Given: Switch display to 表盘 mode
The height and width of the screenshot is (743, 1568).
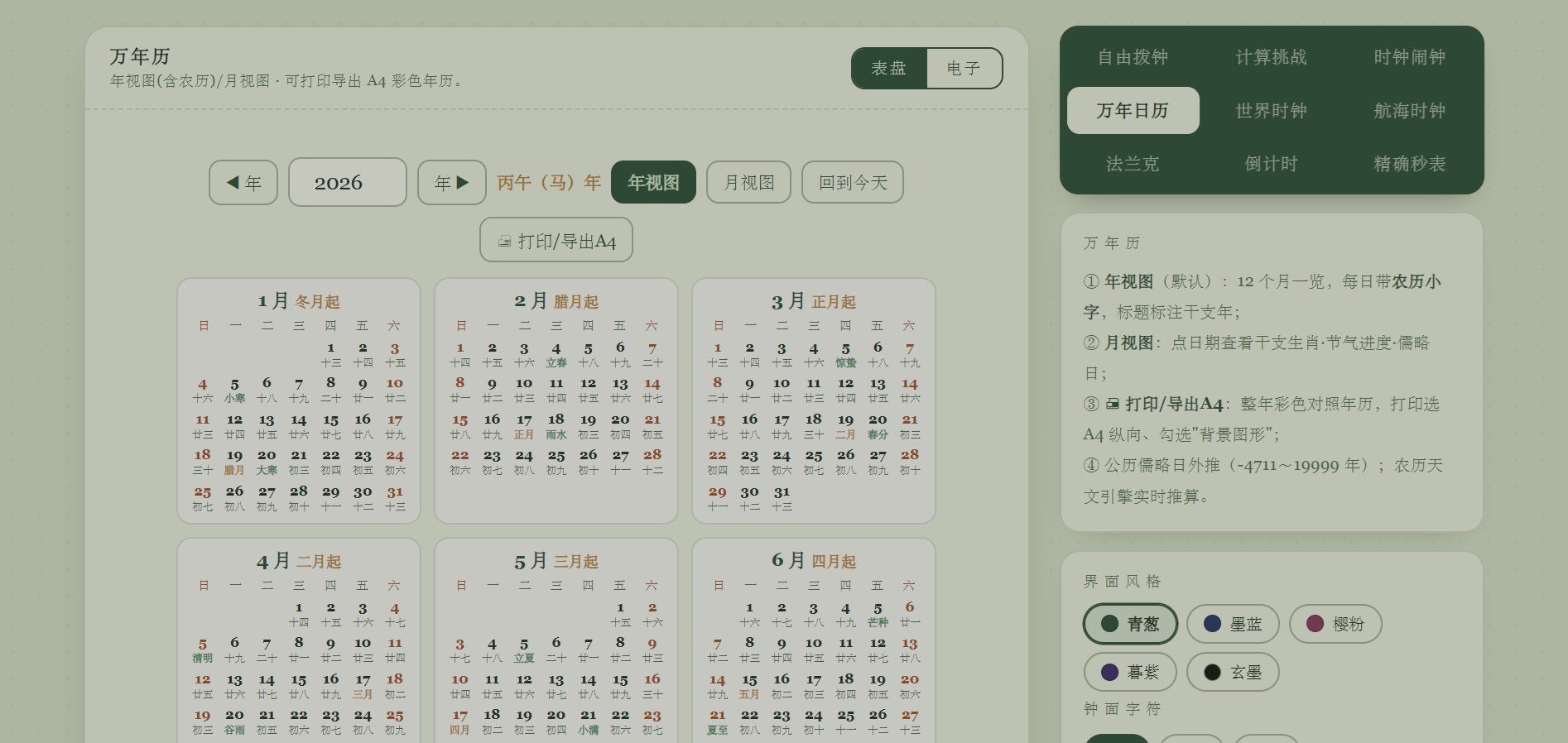Looking at the screenshot, I should [889, 68].
